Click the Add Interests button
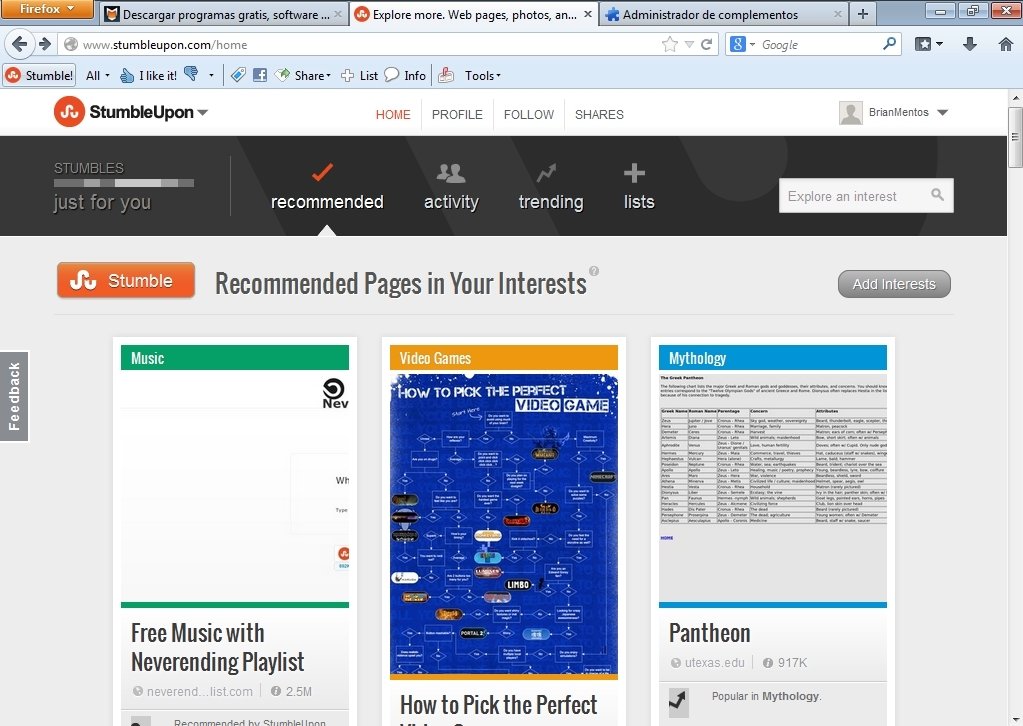The width and height of the screenshot is (1023, 726). click(x=894, y=284)
